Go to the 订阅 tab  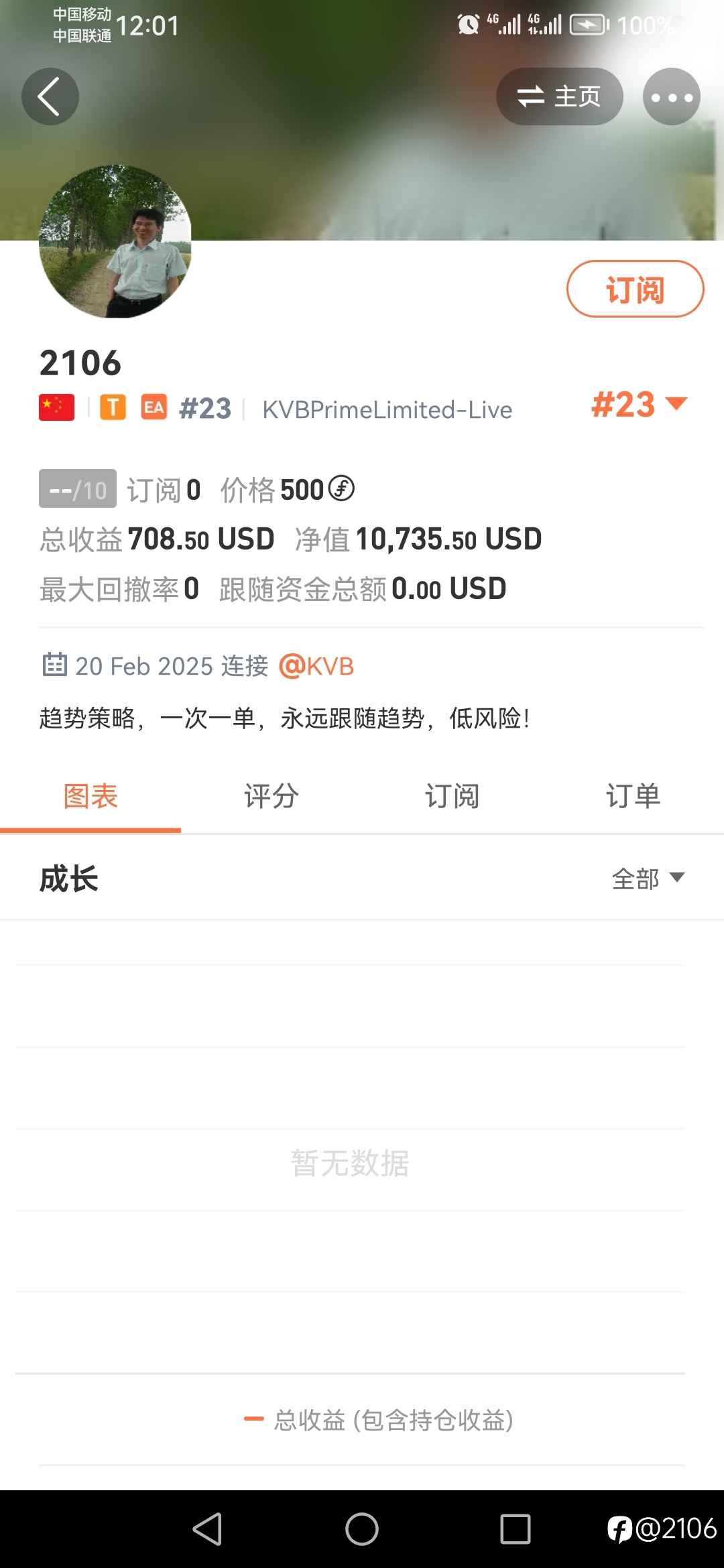[452, 797]
